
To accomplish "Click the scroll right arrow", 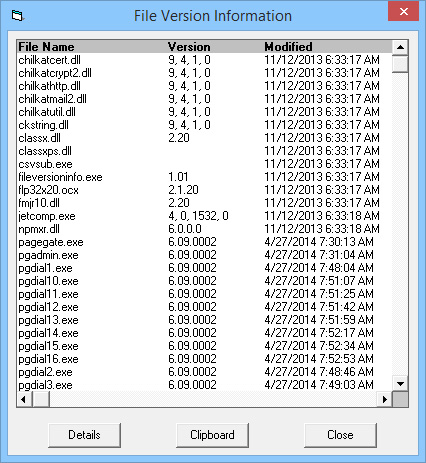I will pyautogui.click(x=385, y=399).
